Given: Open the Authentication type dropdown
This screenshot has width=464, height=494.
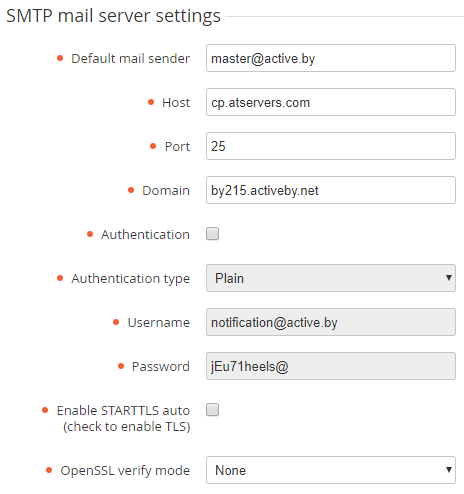Looking at the screenshot, I should [331, 278].
